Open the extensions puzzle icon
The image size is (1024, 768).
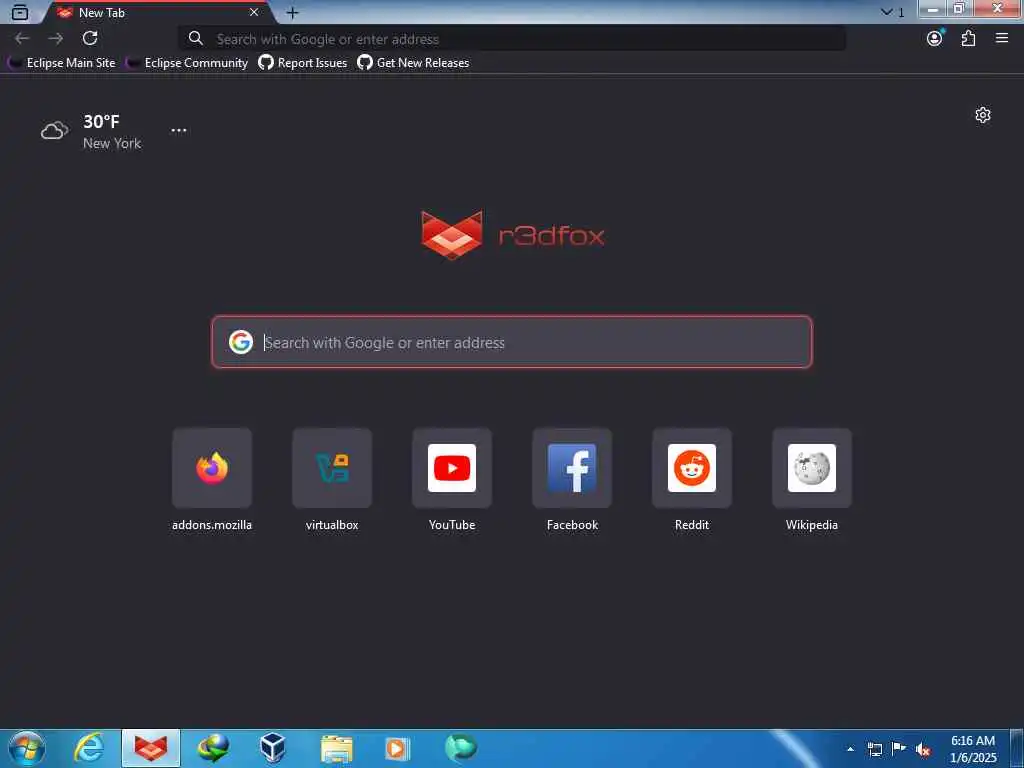click(x=968, y=39)
